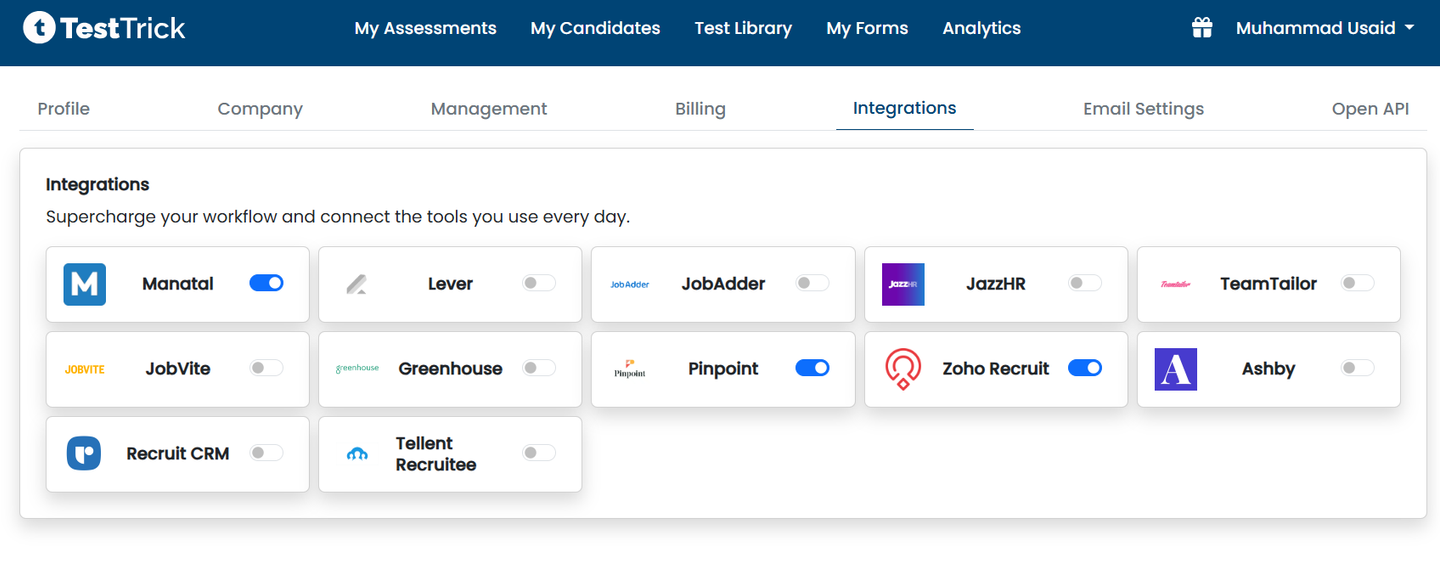The image size is (1440, 563).
Task: Click the Pinpoint card label
Action: click(723, 369)
